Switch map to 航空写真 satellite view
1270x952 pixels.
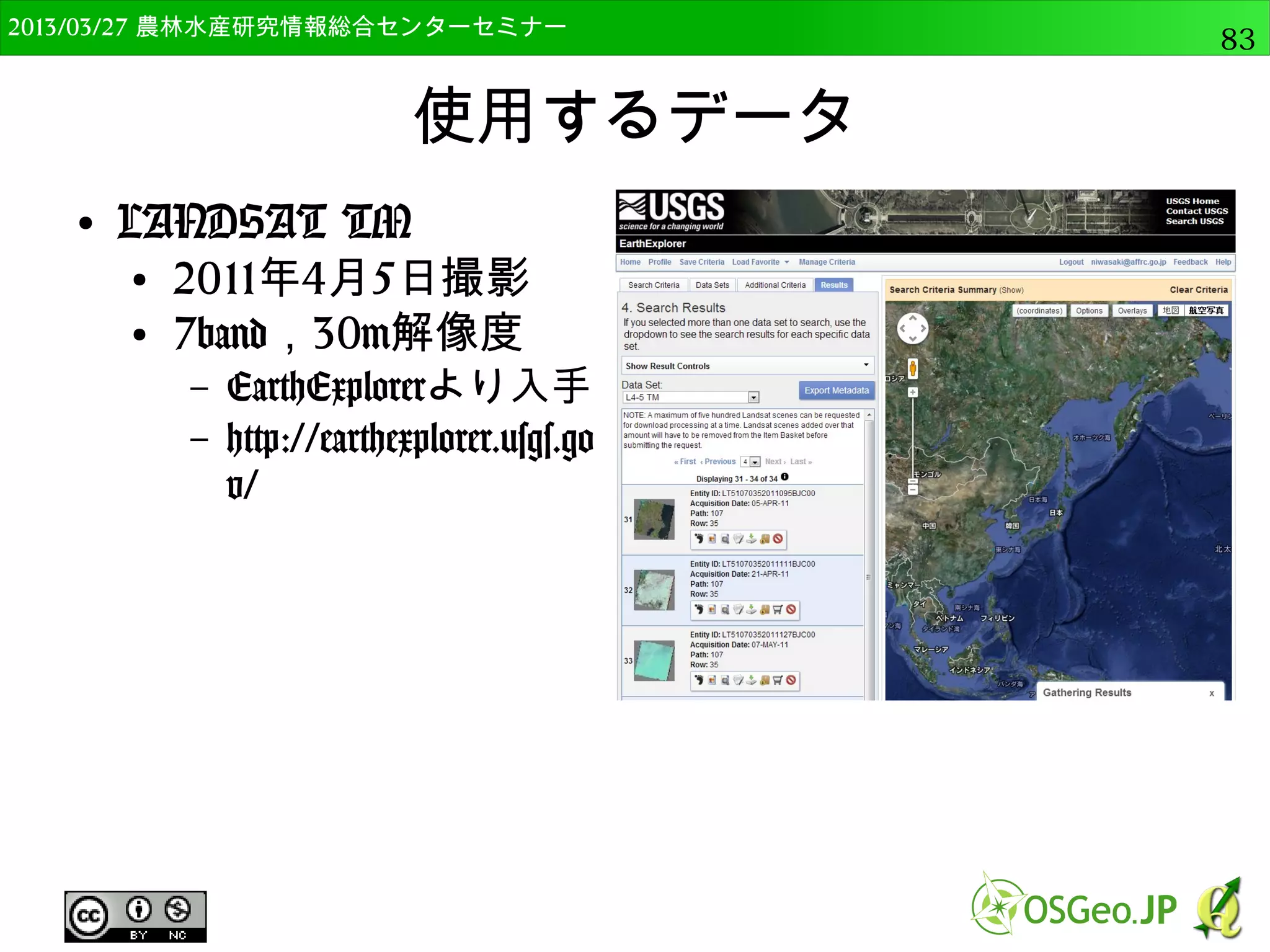pos(1206,311)
